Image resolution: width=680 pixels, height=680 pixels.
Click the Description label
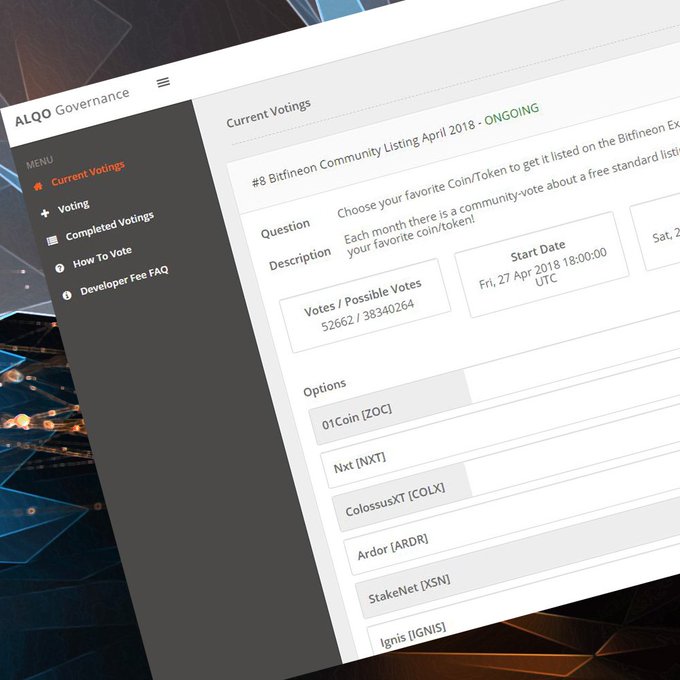coord(300,258)
